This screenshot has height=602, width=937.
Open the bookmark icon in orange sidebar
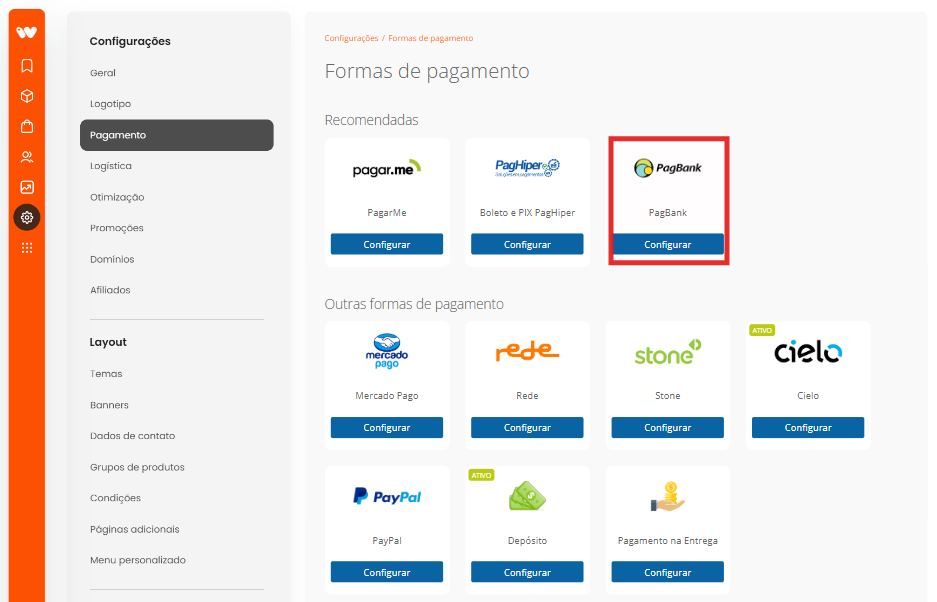[x=27, y=66]
